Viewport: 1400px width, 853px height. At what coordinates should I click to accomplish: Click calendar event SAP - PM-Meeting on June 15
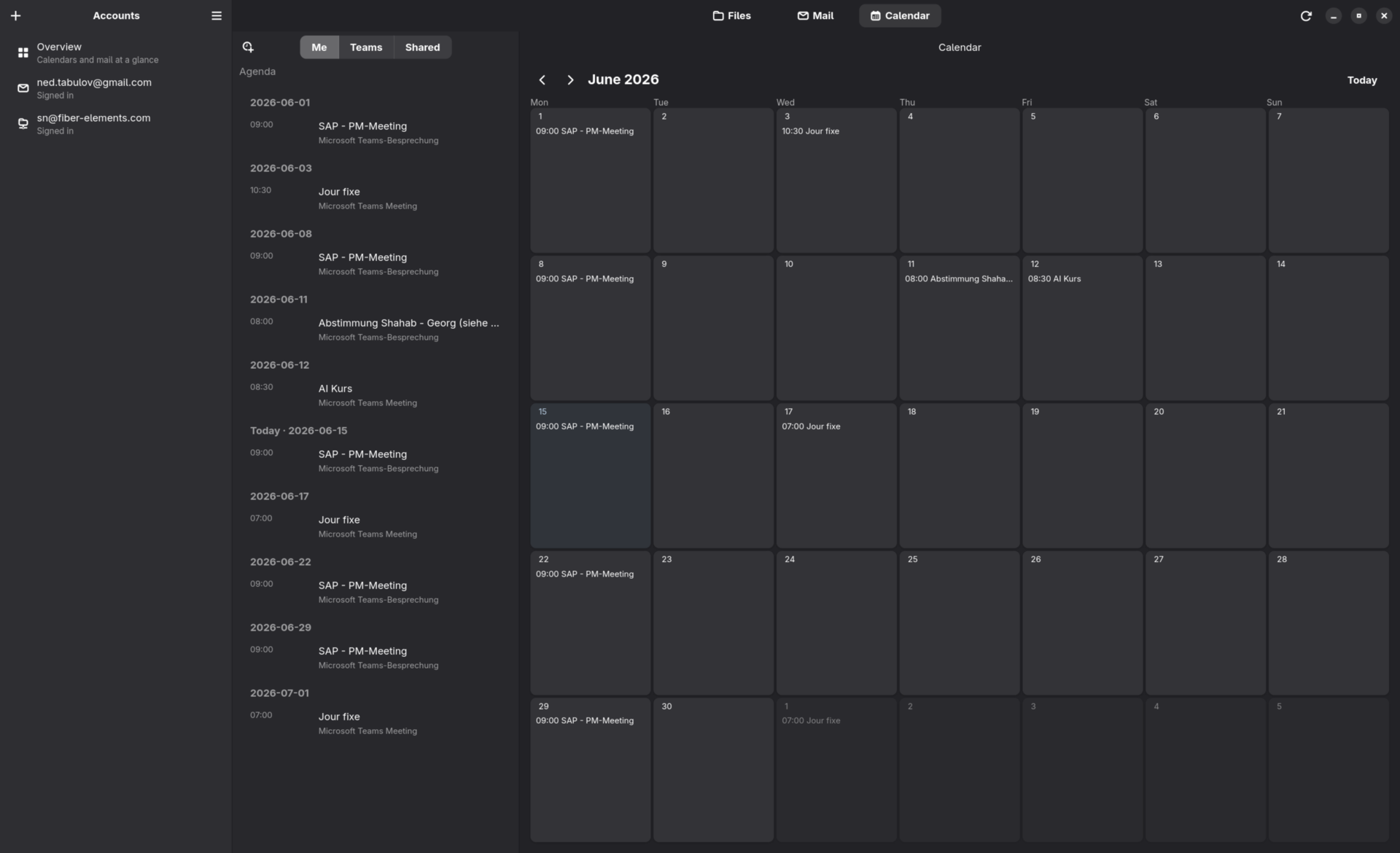coord(585,426)
